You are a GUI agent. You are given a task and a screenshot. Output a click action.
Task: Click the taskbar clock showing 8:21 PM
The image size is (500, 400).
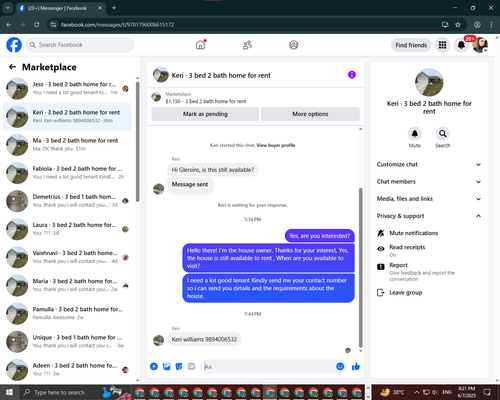click(467, 392)
